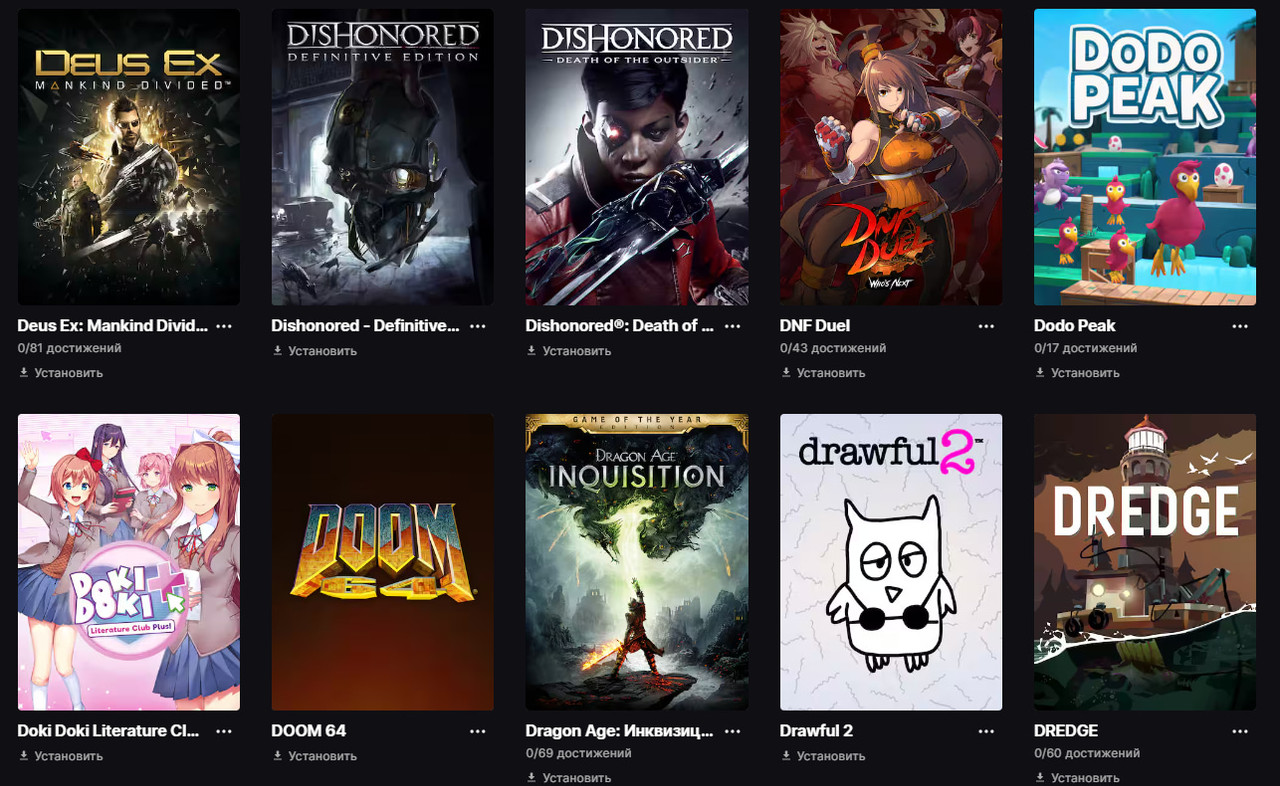Open the DREDGE title link
Screen dimensions: 1280x786
(1066, 731)
